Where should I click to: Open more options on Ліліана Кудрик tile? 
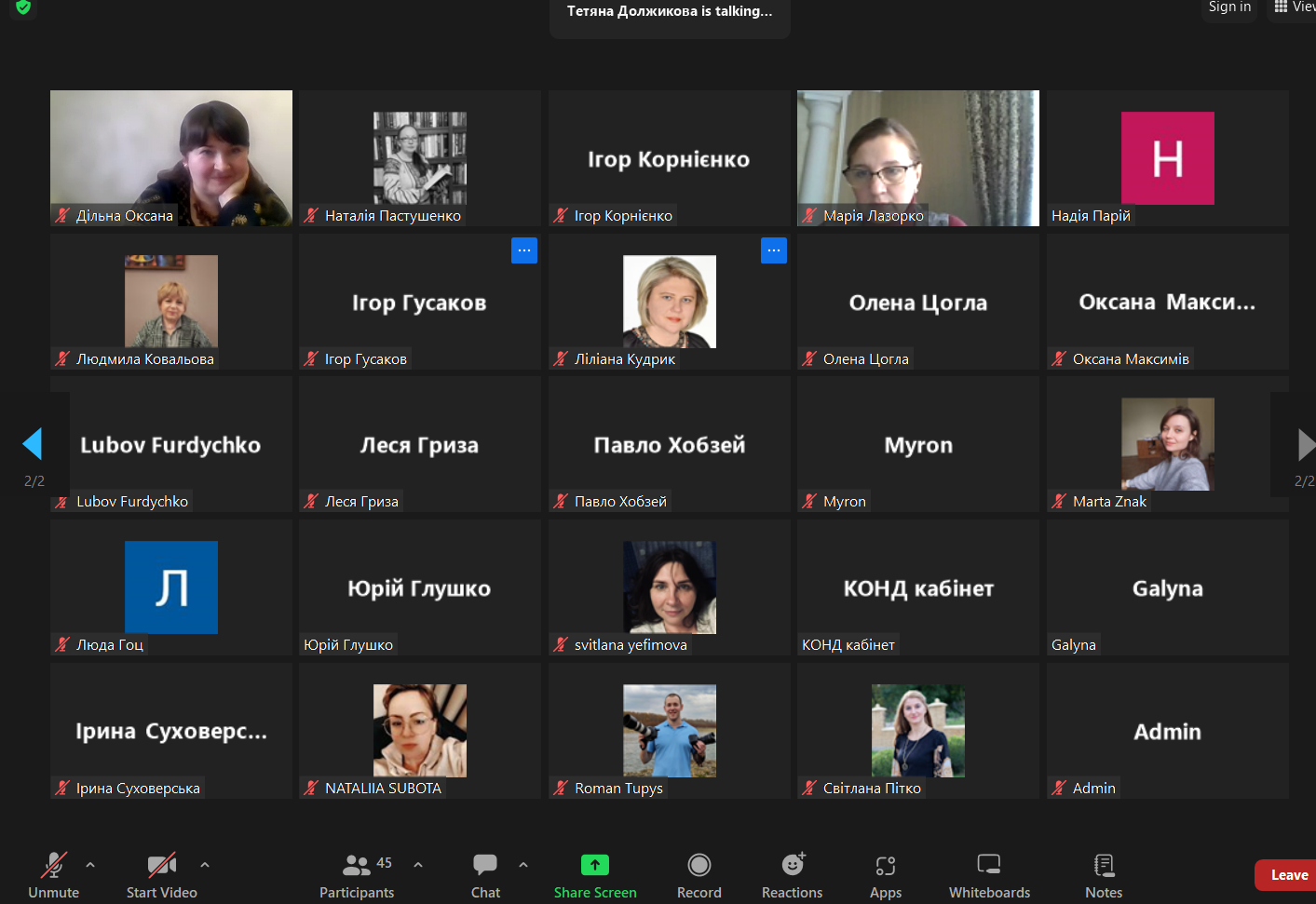(774, 250)
